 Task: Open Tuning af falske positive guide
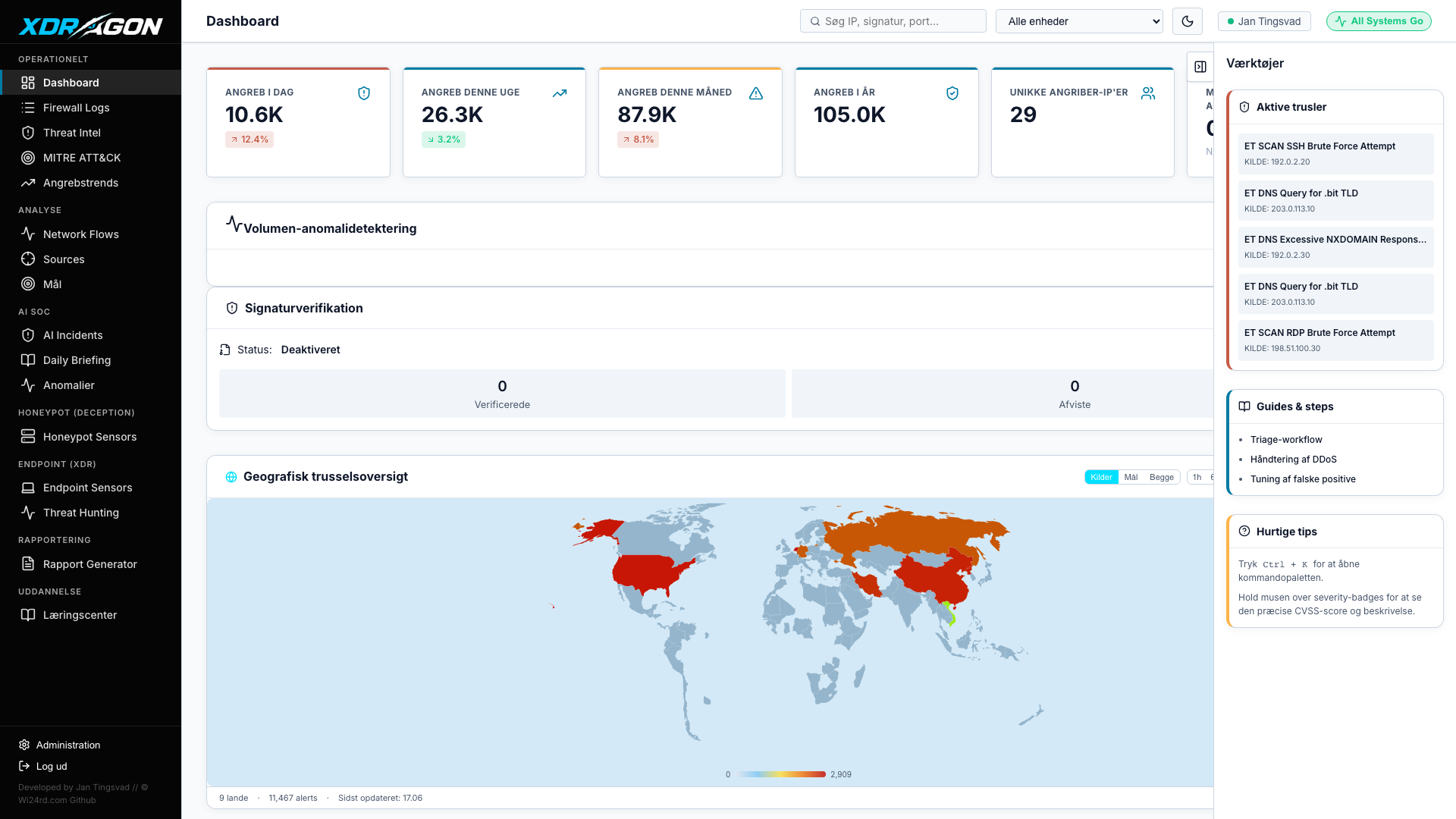point(1303,479)
